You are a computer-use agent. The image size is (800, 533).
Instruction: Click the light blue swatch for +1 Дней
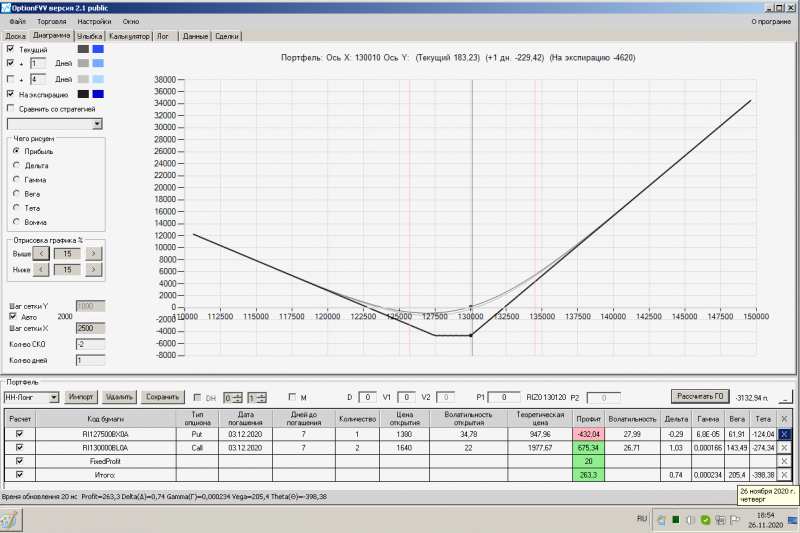[98, 63]
